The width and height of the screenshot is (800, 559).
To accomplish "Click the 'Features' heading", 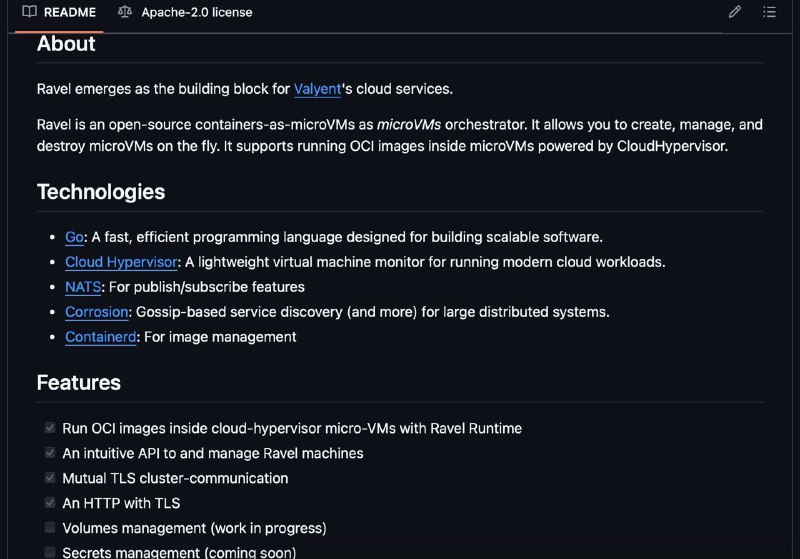I will pos(79,383).
